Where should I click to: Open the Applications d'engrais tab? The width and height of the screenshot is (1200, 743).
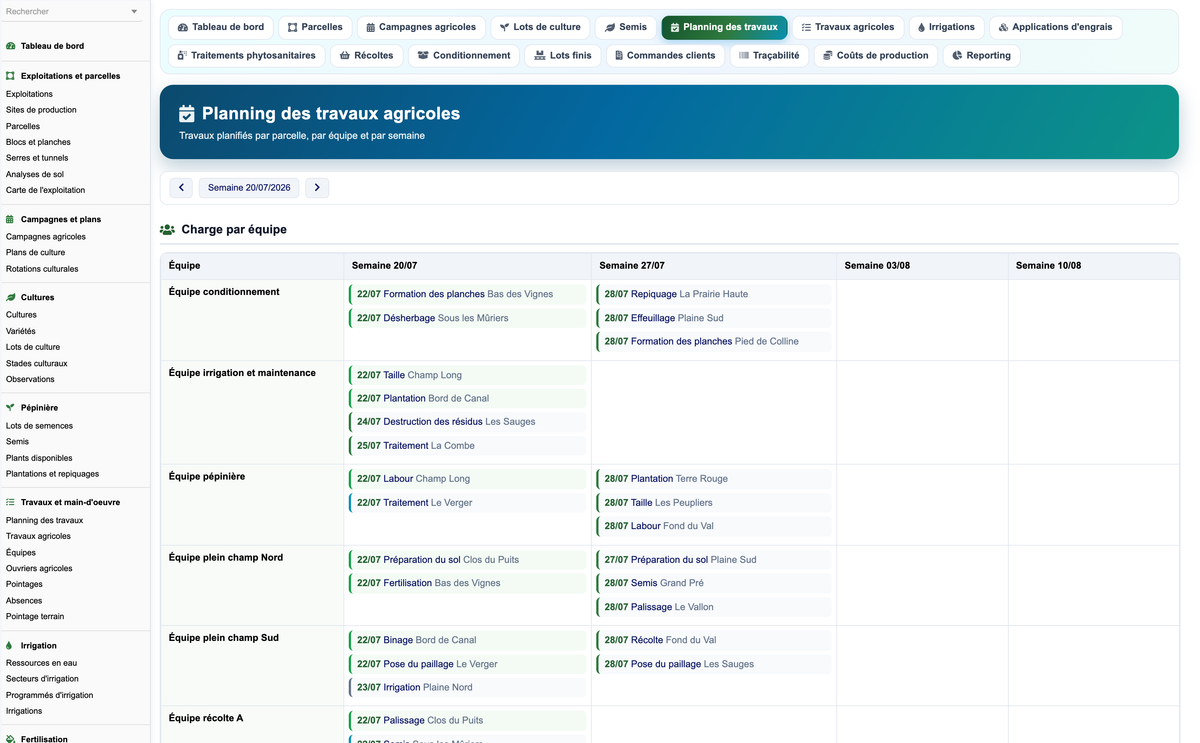1055,27
